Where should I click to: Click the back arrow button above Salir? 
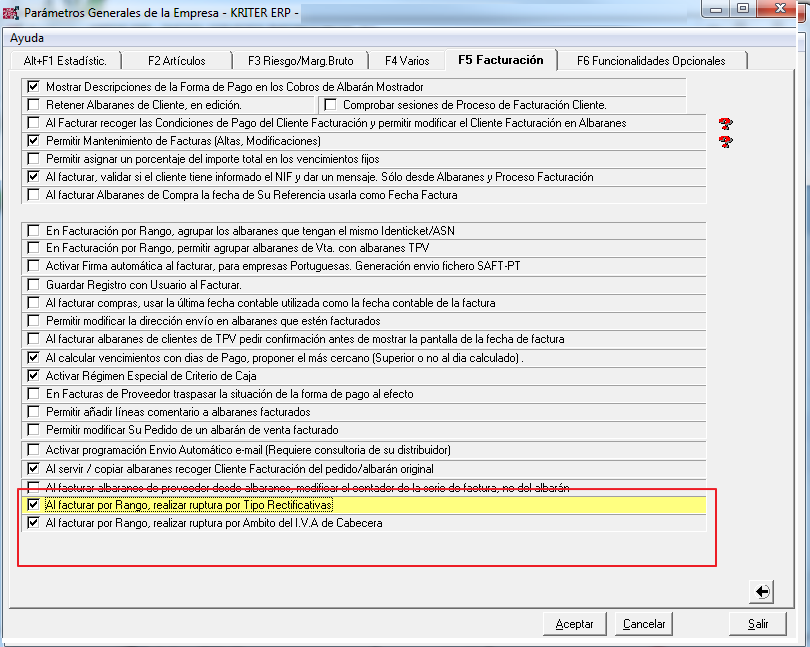pyautogui.click(x=762, y=592)
